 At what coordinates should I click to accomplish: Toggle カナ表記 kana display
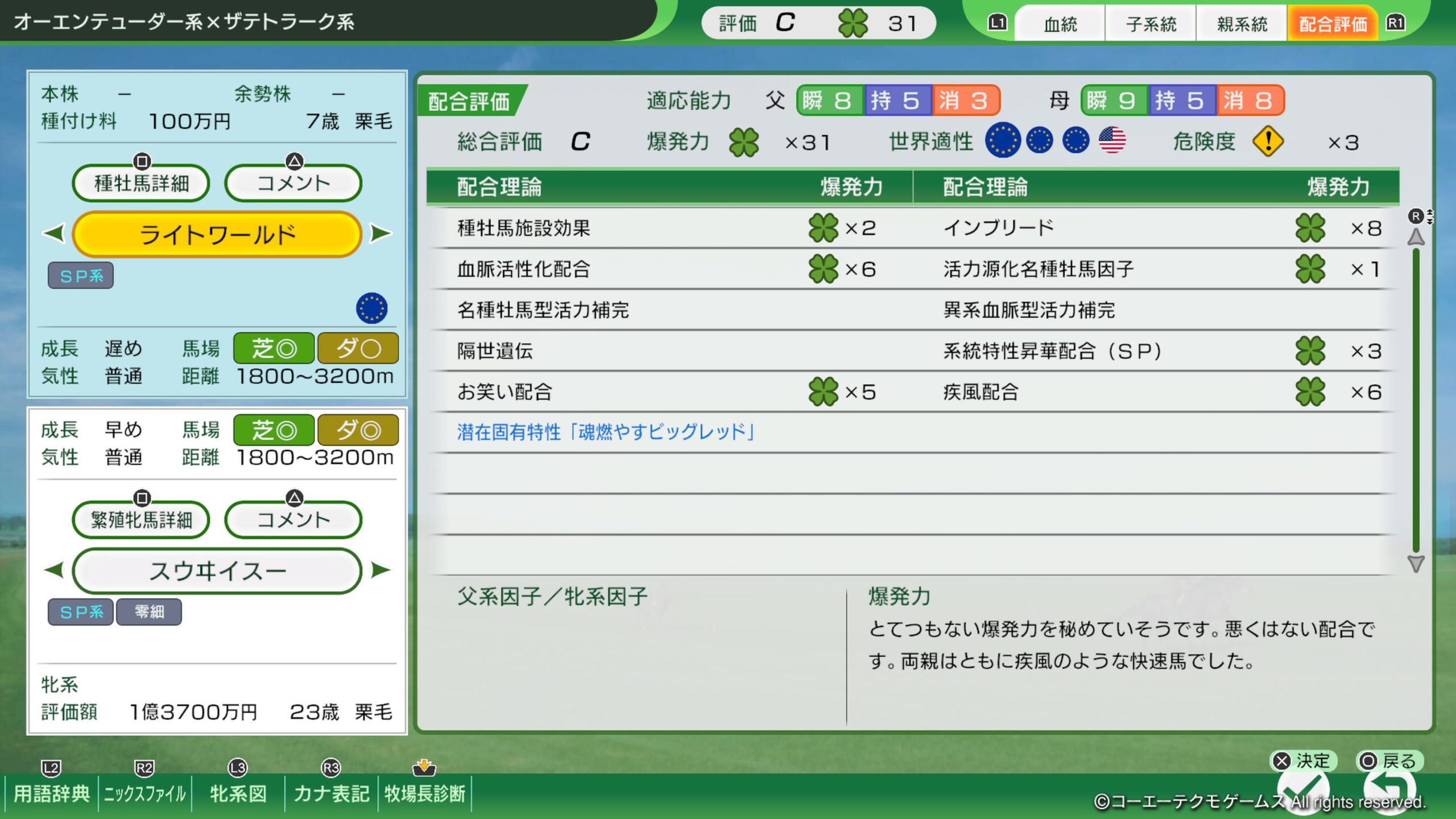(x=332, y=792)
